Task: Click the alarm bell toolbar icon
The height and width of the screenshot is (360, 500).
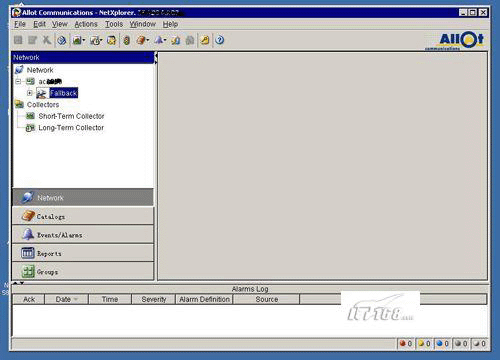Action: click(159, 40)
